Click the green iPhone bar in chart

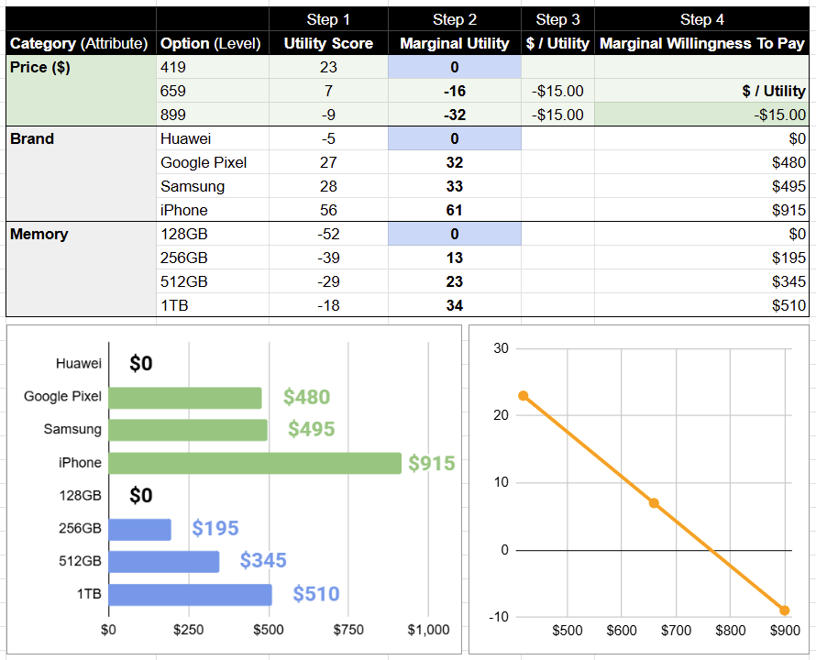(x=255, y=463)
